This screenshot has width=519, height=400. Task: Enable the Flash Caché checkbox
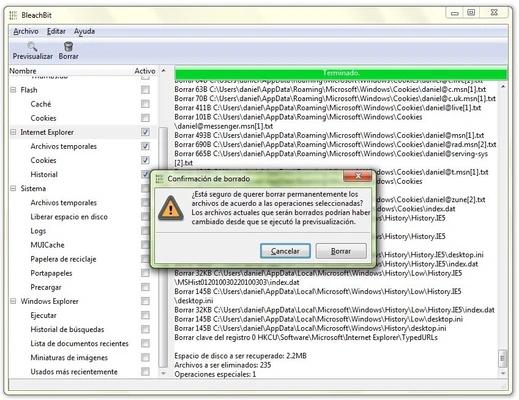145,104
